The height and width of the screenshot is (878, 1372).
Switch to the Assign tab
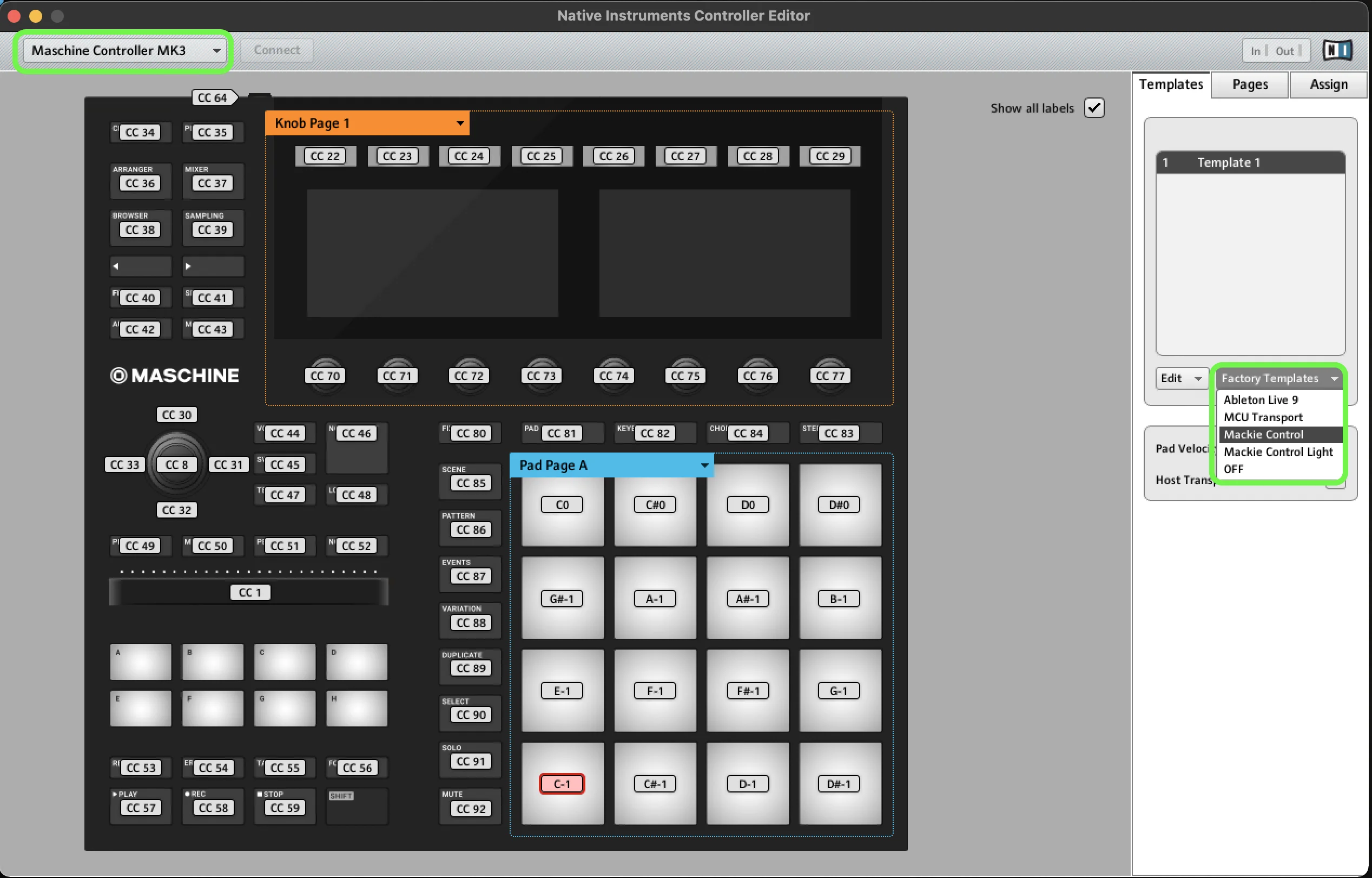1328,84
